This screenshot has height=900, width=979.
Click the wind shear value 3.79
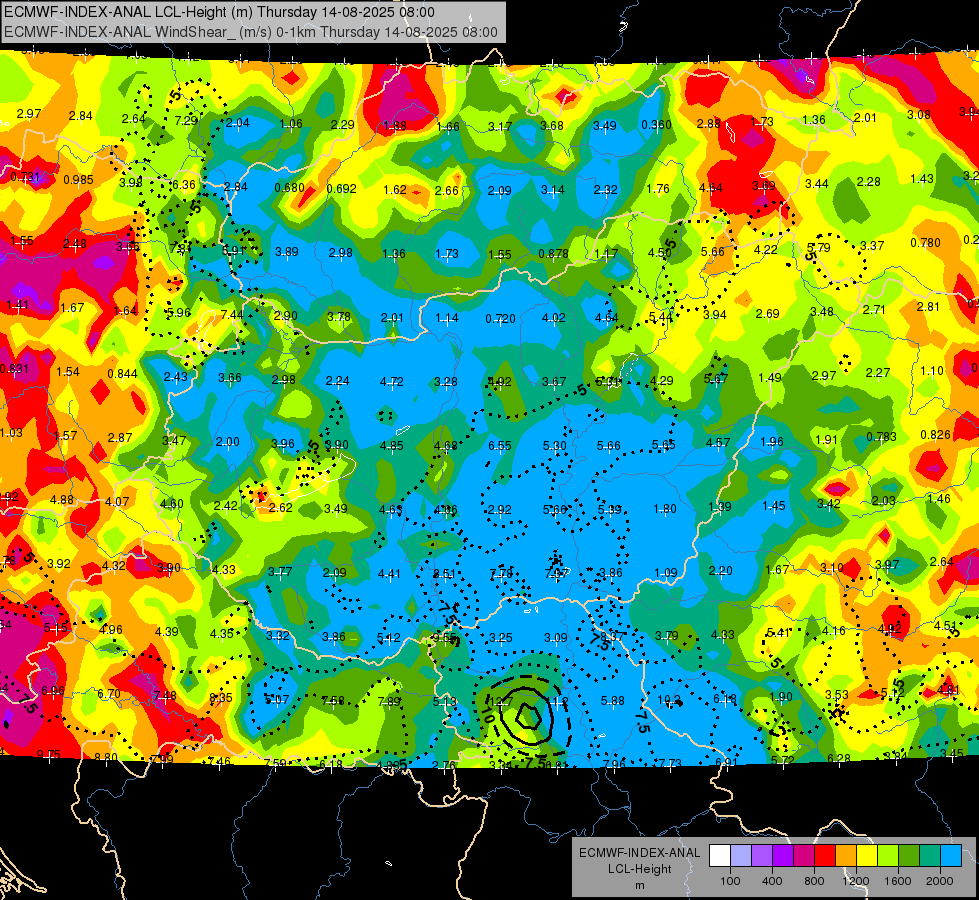click(666, 636)
